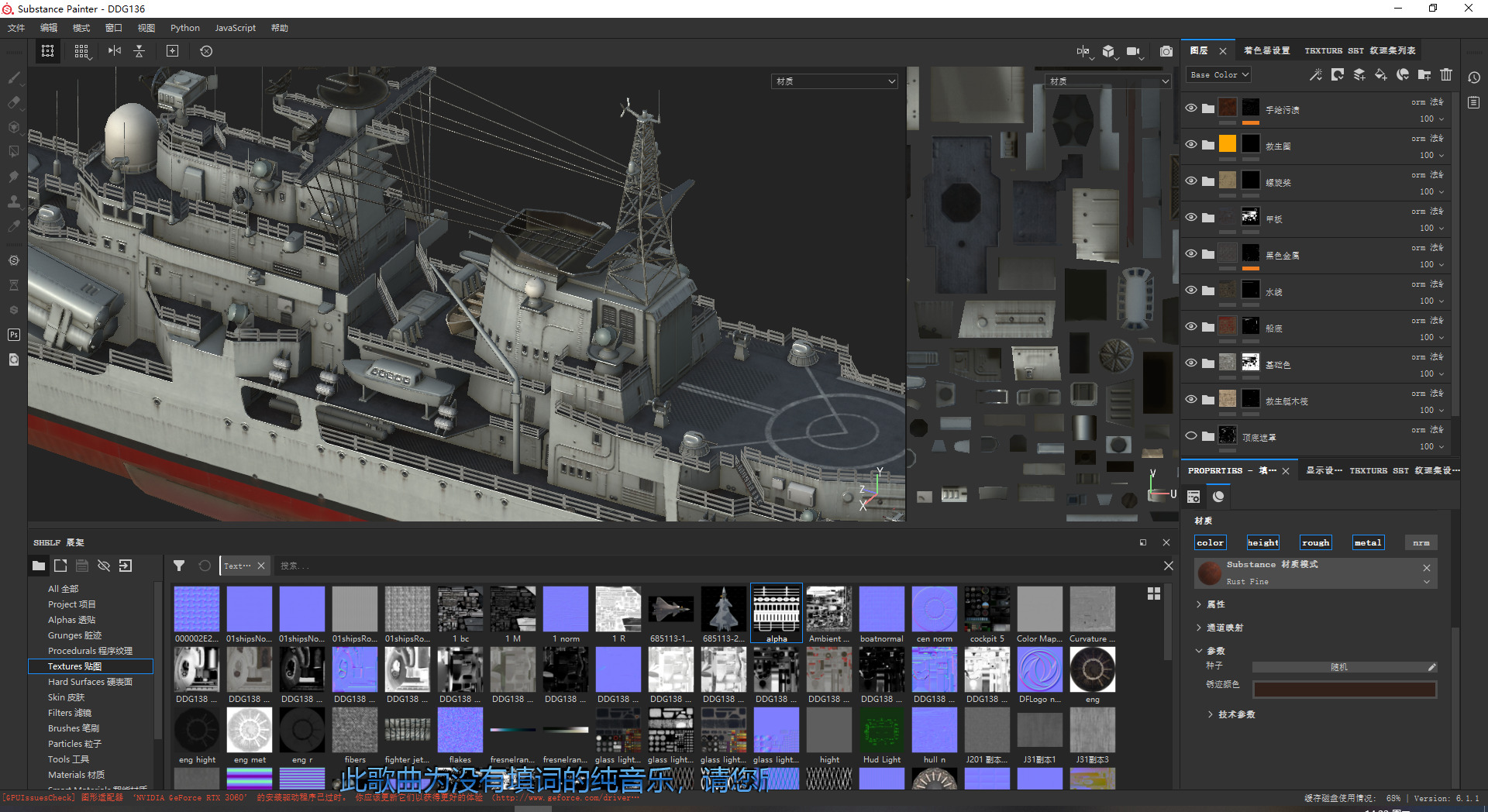Screen dimensions: 1488x812
Task: Reset the viewport camera icon
Action: point(206,51)
